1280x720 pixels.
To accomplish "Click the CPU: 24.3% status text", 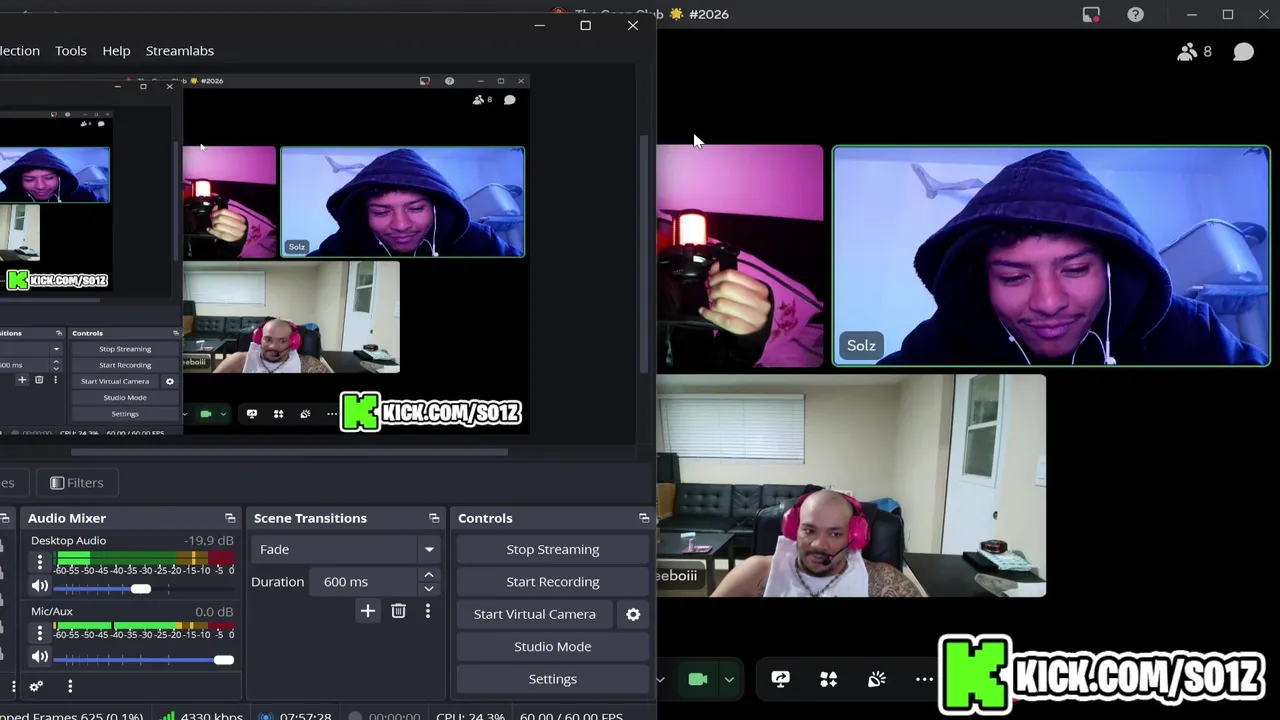I will (470, 715).
